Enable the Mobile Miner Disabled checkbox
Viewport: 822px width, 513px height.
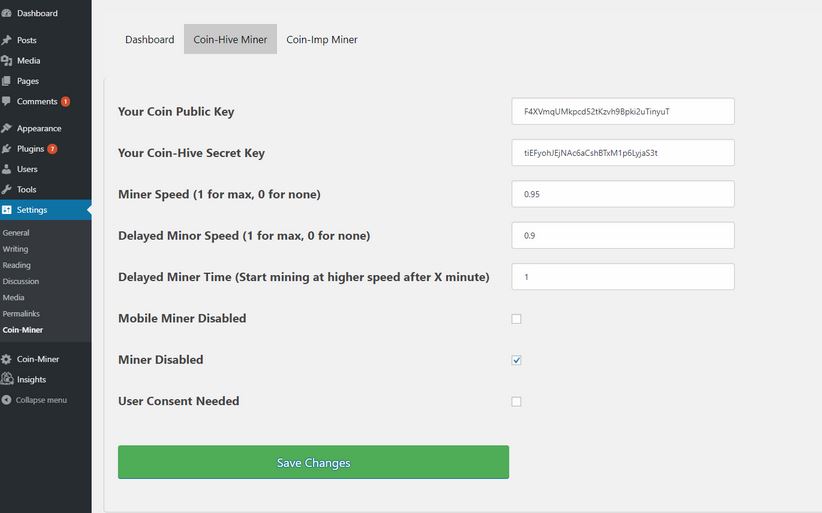pyautogui.click(x=516, y=319)
